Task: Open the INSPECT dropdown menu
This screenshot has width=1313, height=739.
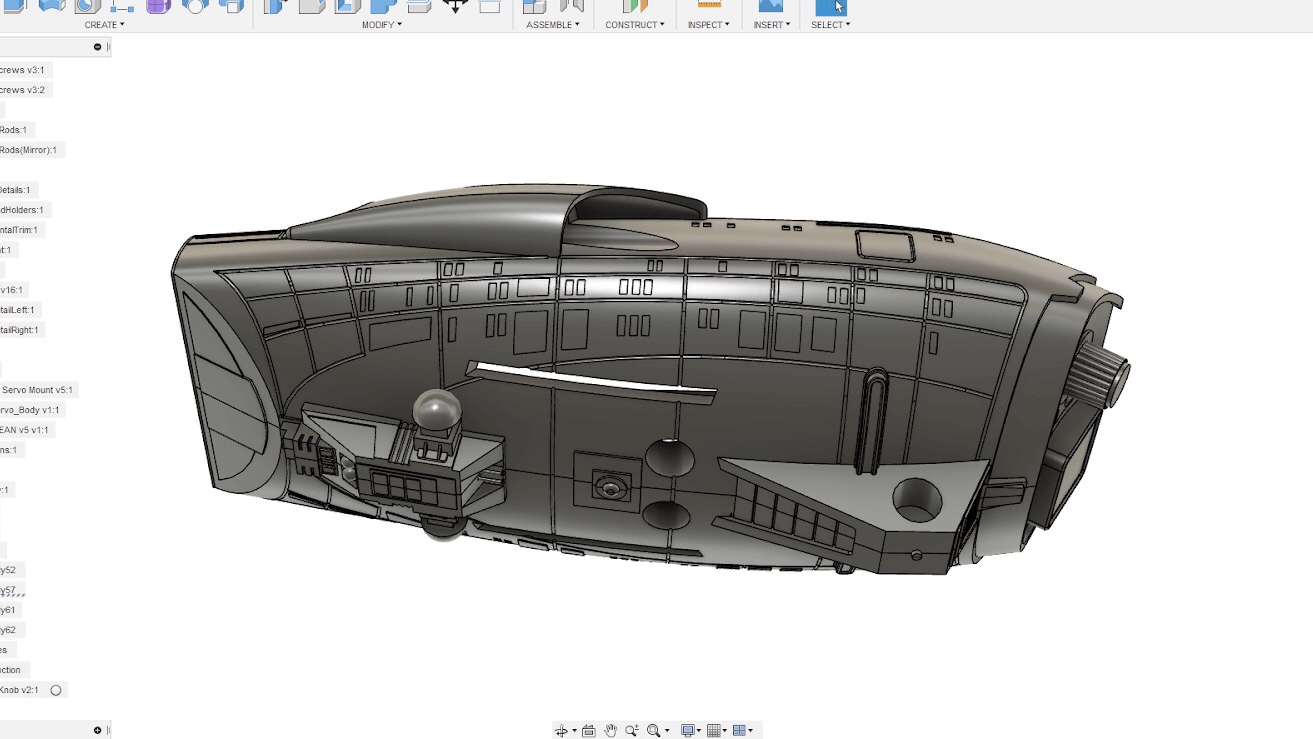Action: 709,25
